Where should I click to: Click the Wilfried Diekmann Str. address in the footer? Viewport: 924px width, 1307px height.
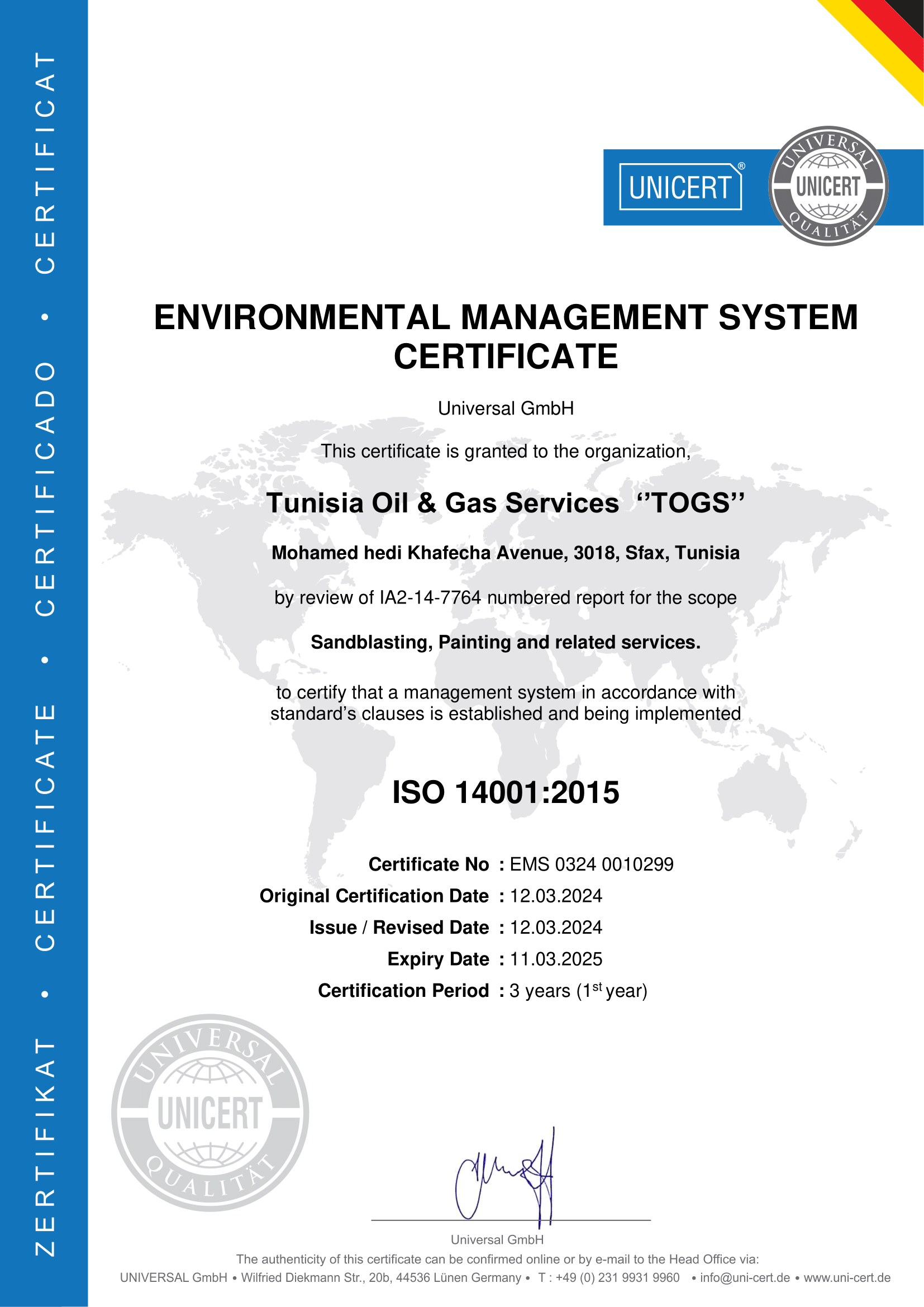380,1277
